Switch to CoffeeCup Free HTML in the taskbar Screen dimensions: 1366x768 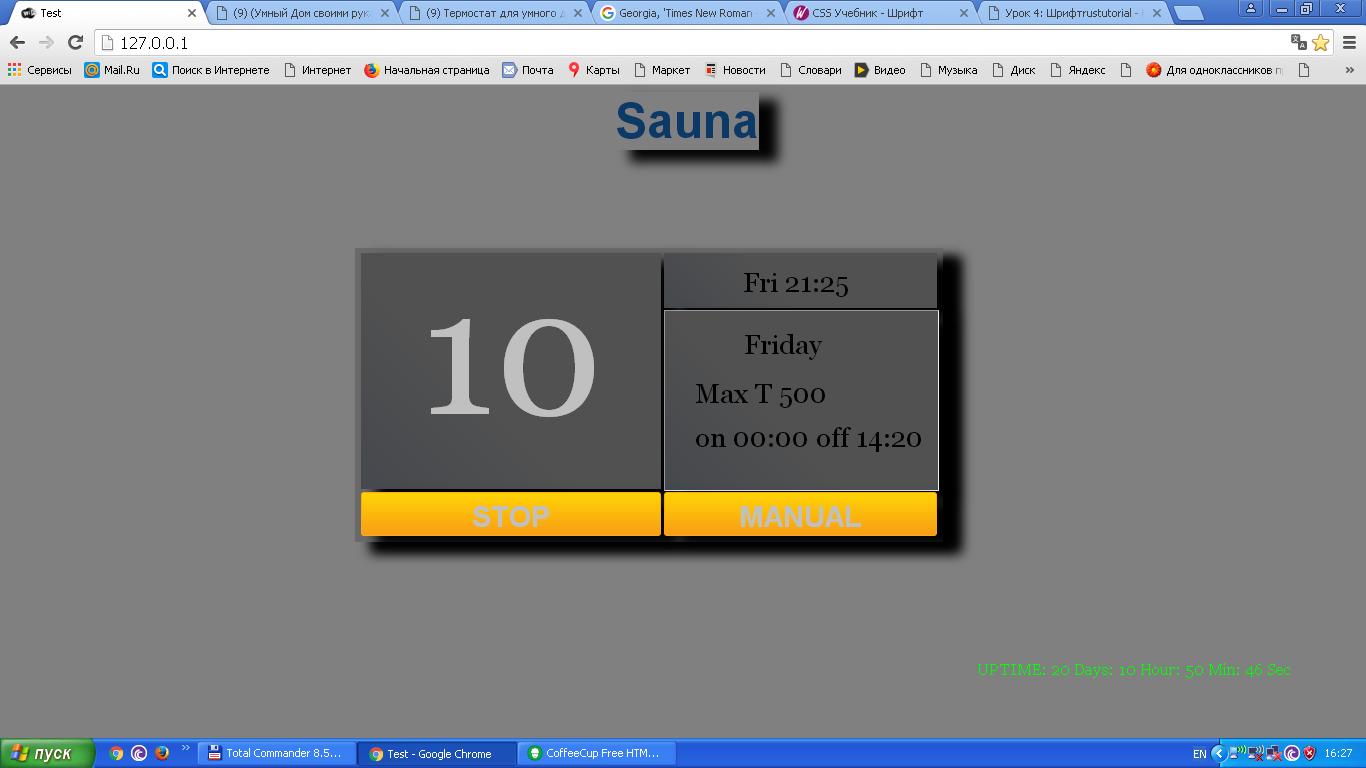[x=597, y=753]
